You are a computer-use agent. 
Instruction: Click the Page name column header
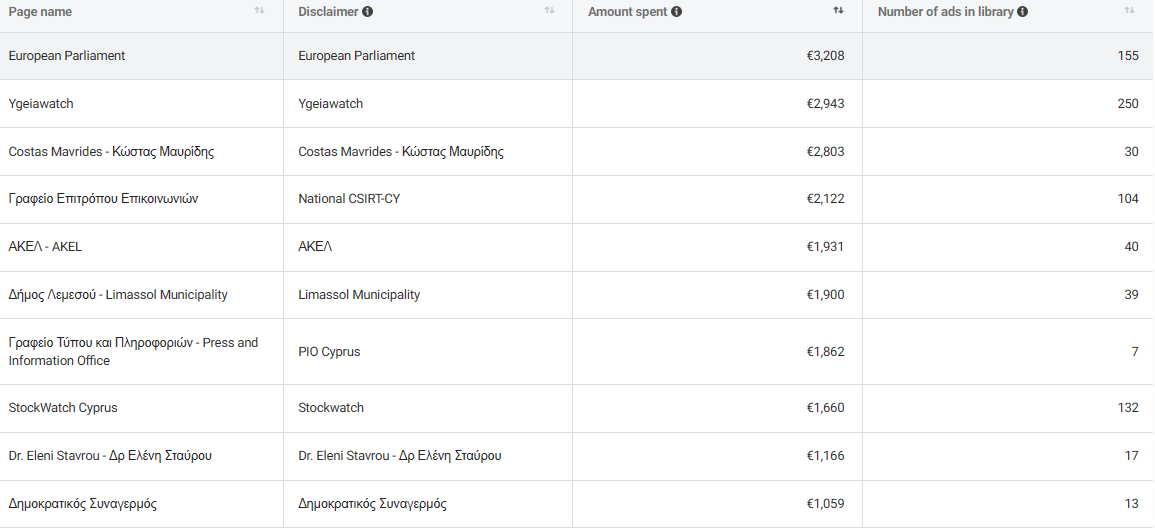coord(41,12)
